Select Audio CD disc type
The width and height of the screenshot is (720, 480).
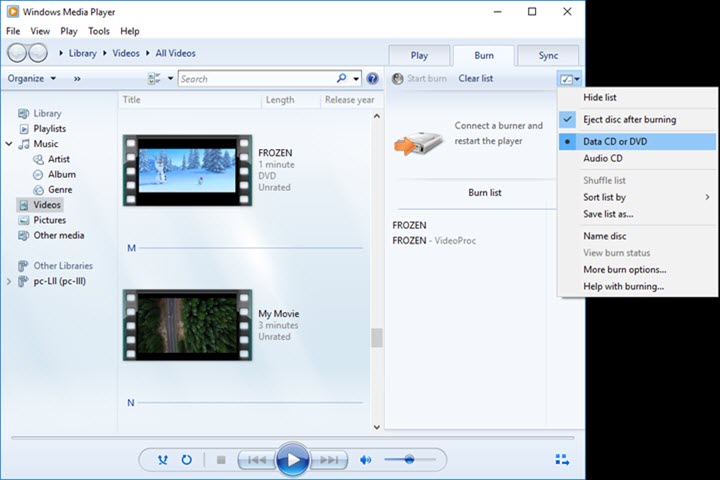tap(603, 158)
